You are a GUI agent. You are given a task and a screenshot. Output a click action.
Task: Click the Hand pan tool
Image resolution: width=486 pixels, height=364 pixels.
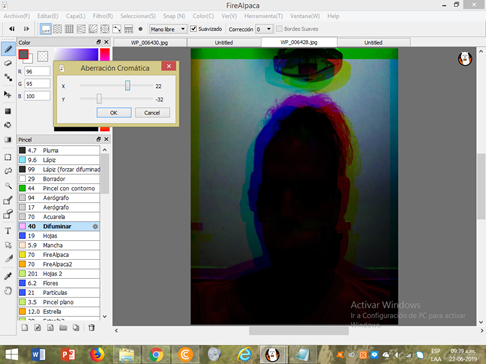tap(8, 291)
